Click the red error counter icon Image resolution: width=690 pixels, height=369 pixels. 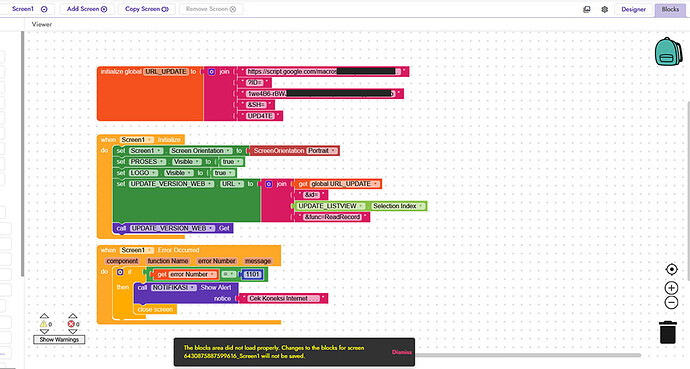click(x=71, y=324)
